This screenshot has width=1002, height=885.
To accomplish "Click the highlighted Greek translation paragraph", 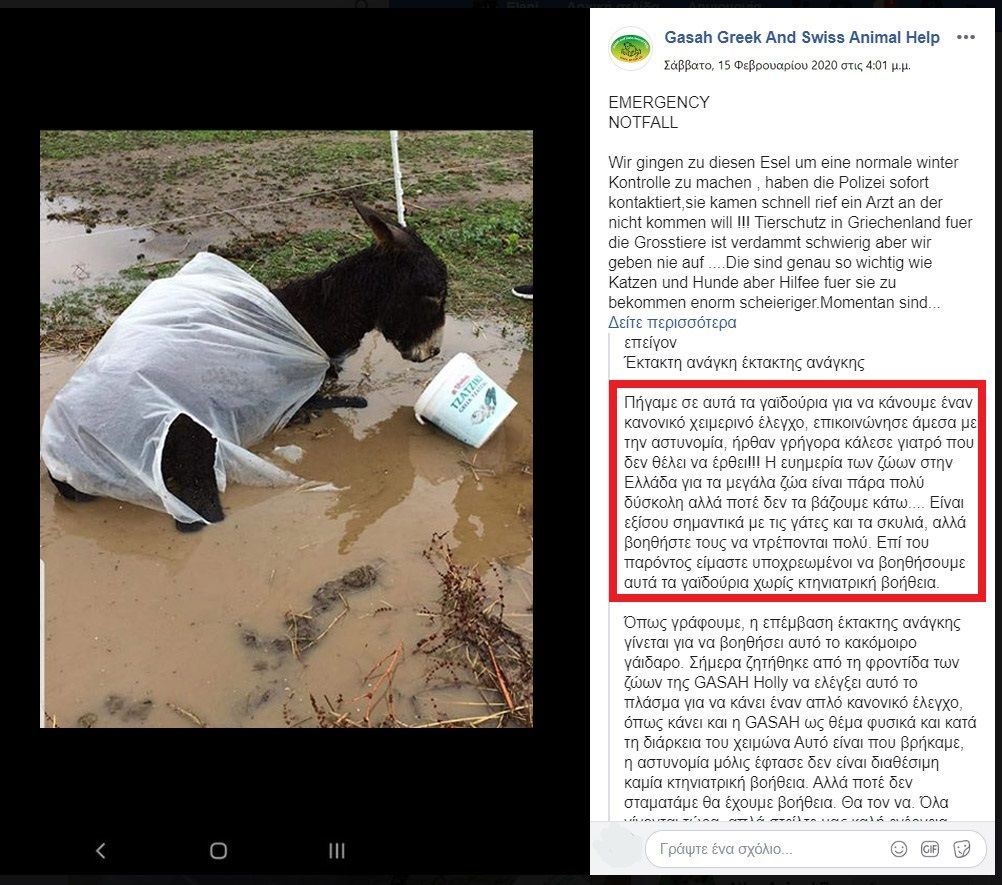I will click(x=798, y=491).
